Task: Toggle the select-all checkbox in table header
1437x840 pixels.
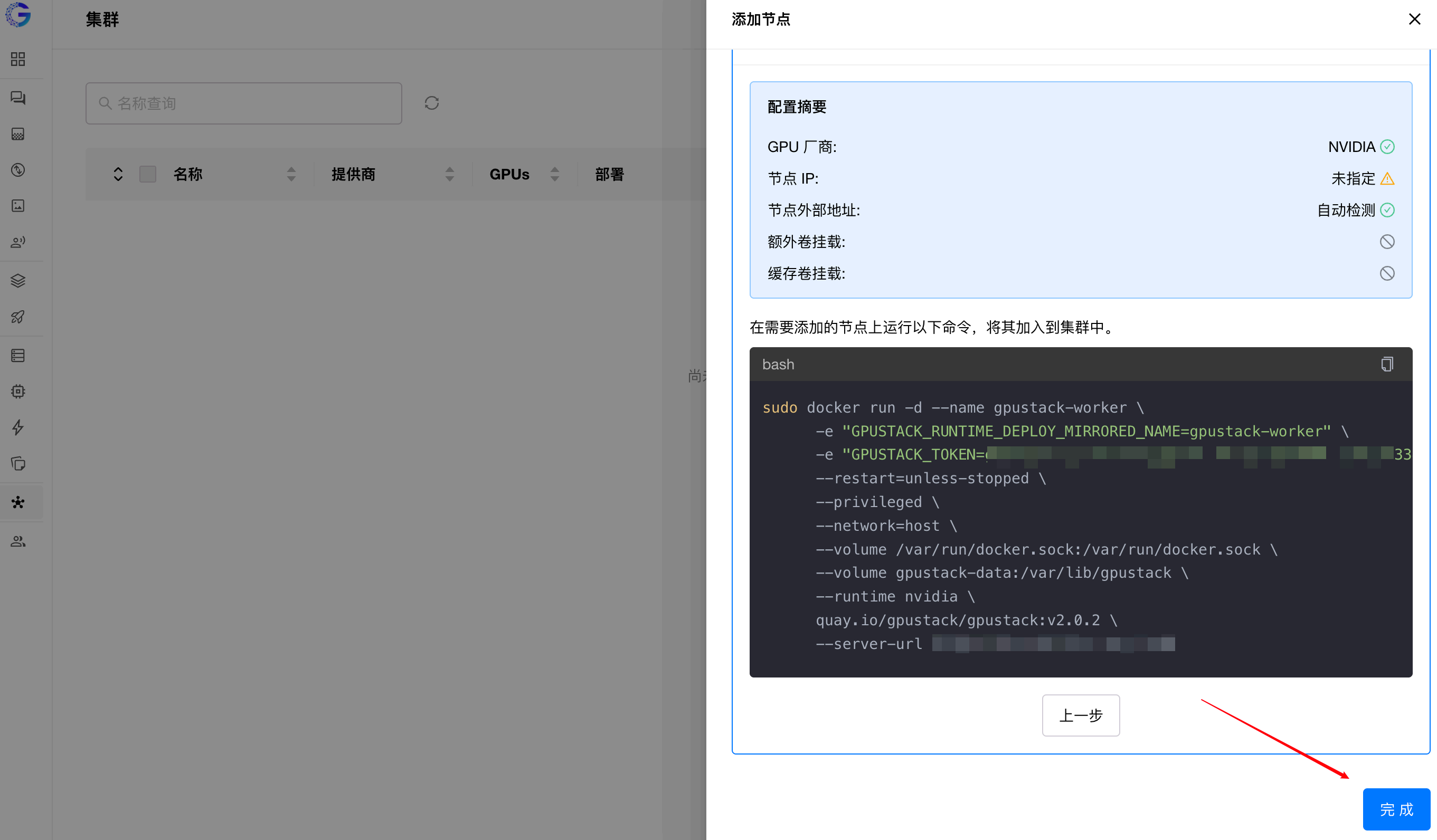Action: tap(148, 174)
